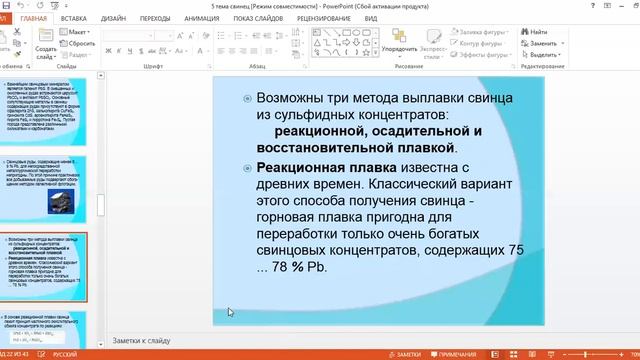Image resolution: width=640 pixels, height=360 pixels.
Task: Switch to Reading view in status bar
Action: pos(532,354)
